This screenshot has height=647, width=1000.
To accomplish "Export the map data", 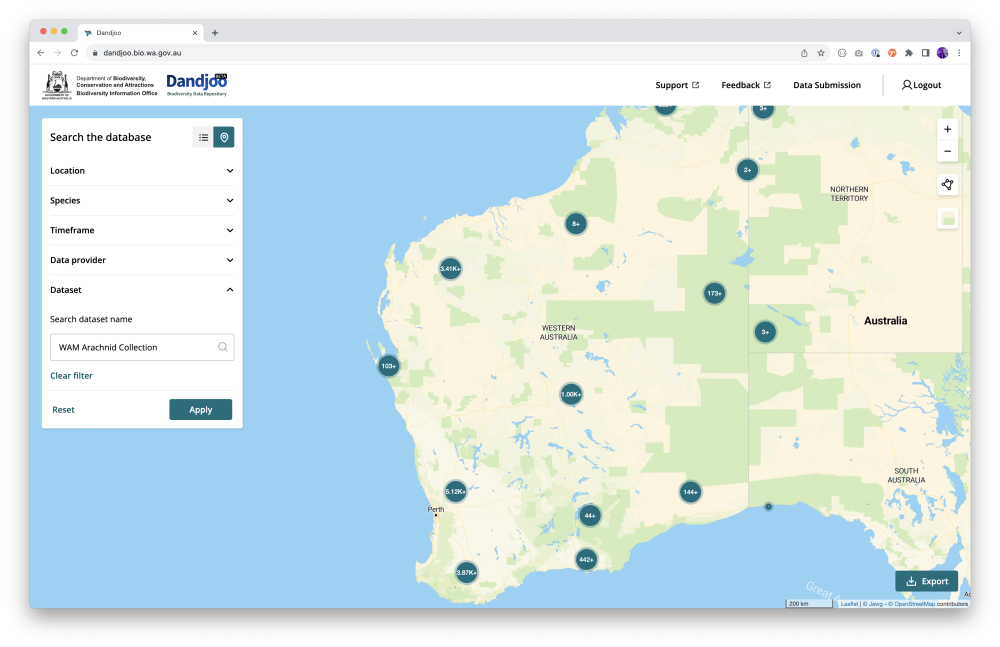I will pos(927,581).
